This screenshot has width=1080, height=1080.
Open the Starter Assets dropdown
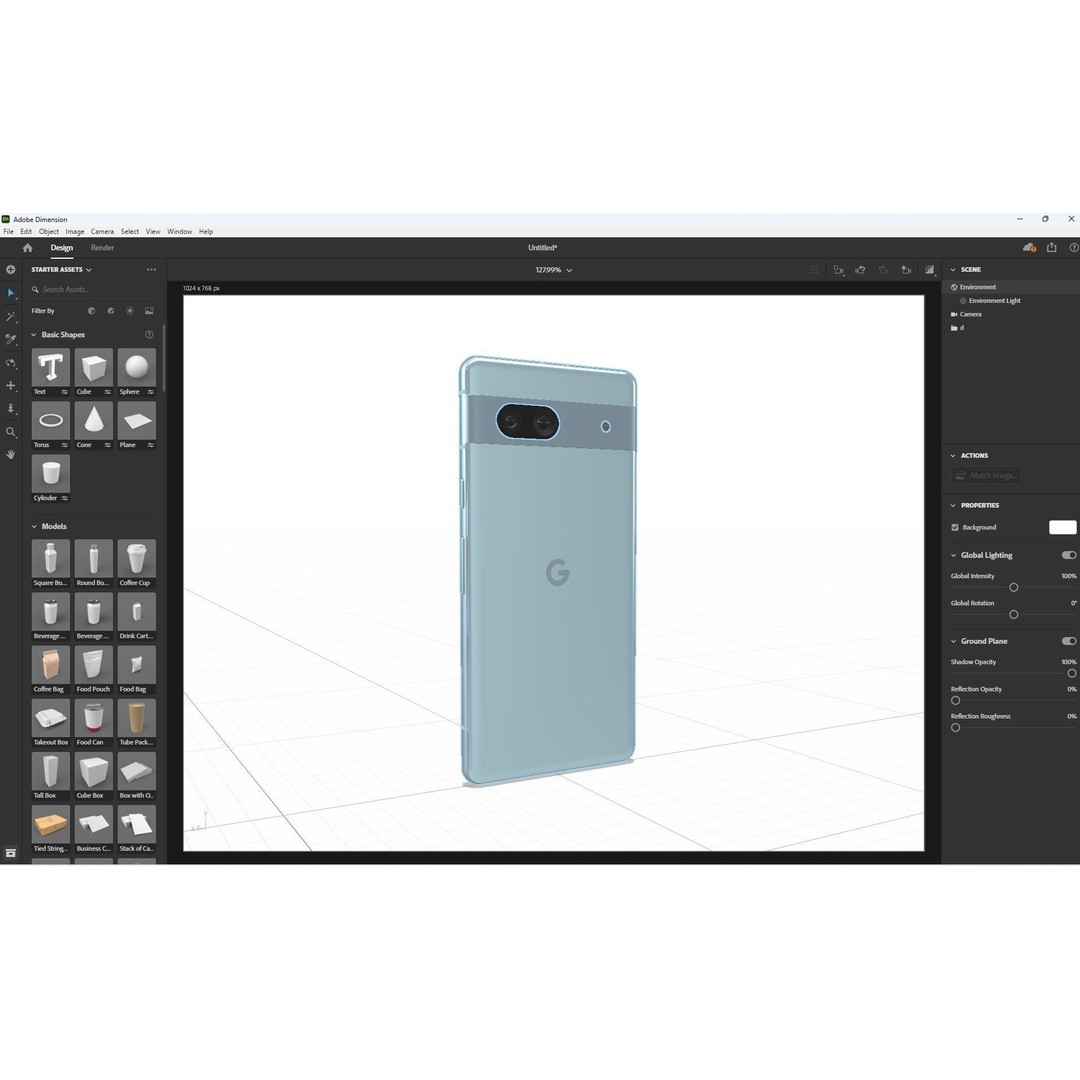pos(61,270)
